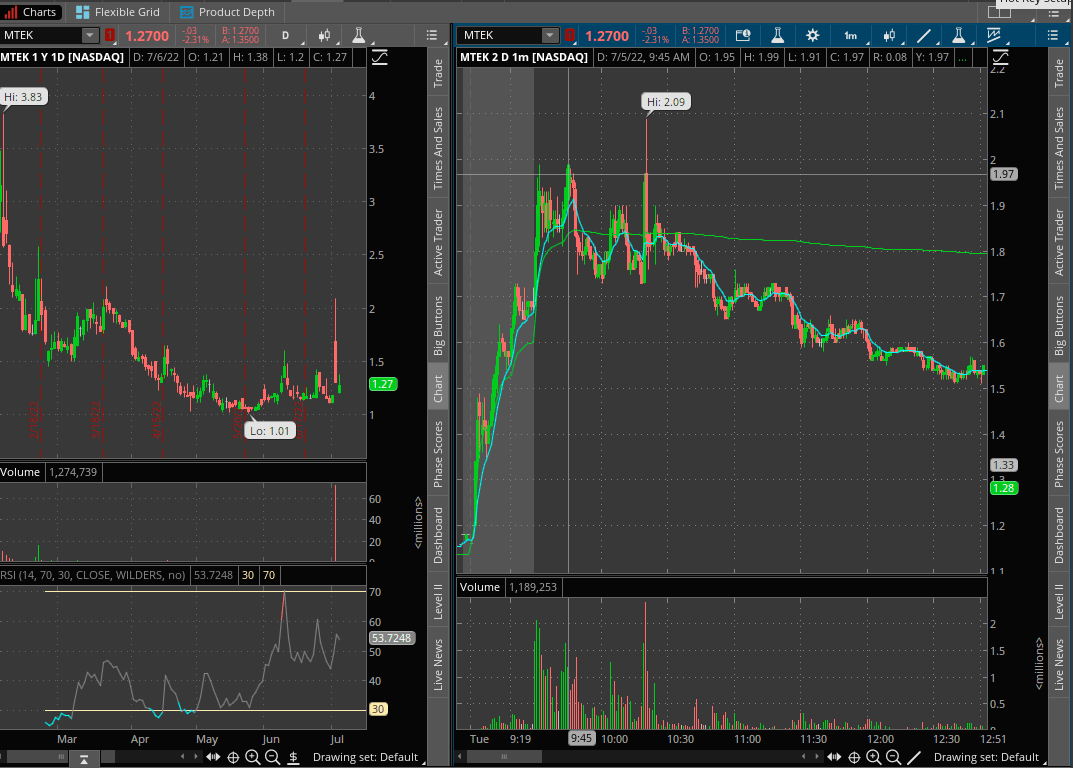Viewport: 1073px width, 768px height.
Task: Click the left chart MTEK symbol field
Action: tap(41, 35)
